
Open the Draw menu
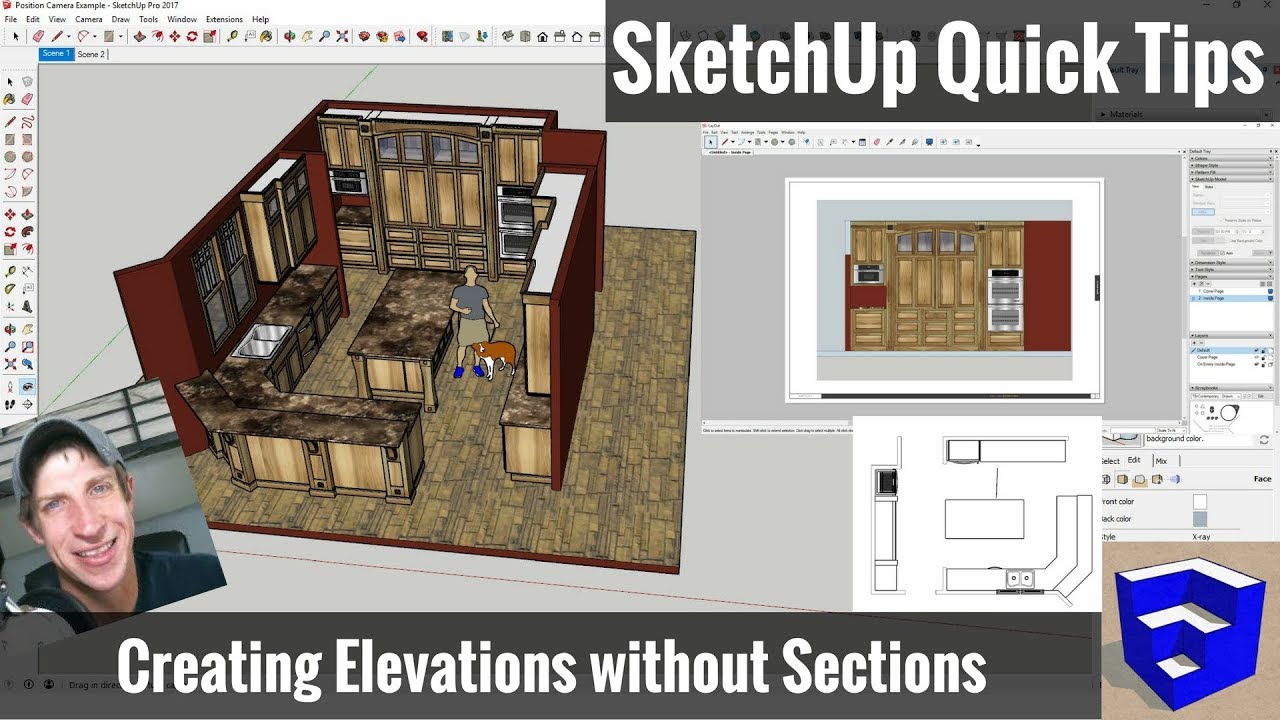click(120, 19)
